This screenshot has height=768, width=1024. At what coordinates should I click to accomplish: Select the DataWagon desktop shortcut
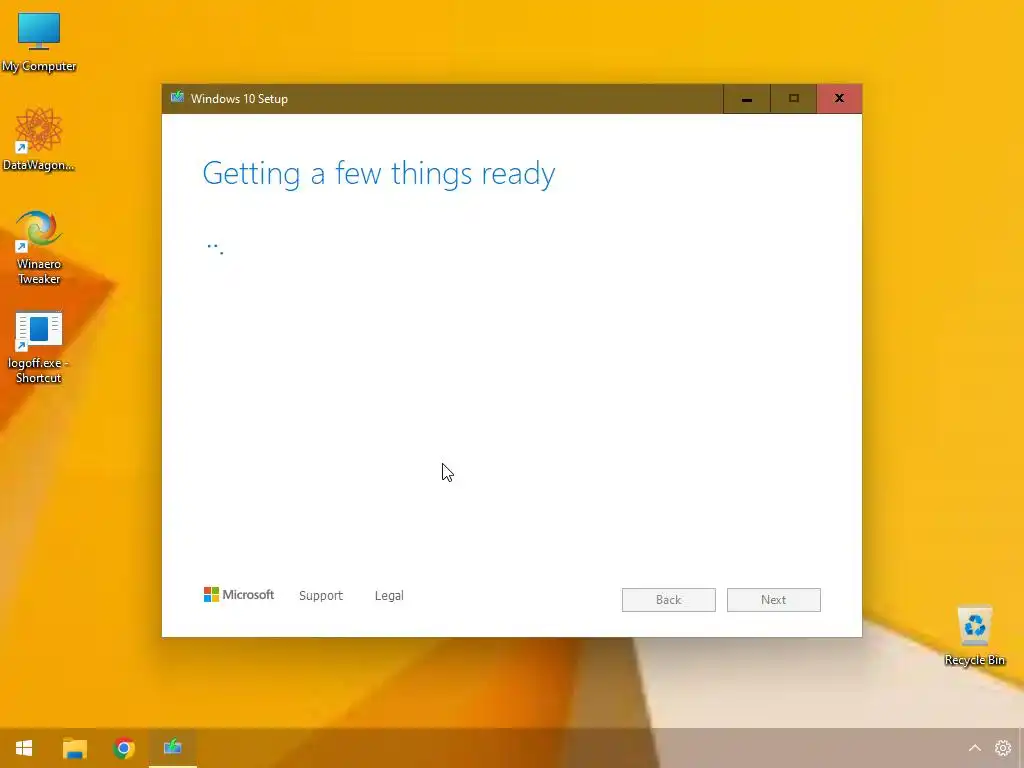click(39, 140)
